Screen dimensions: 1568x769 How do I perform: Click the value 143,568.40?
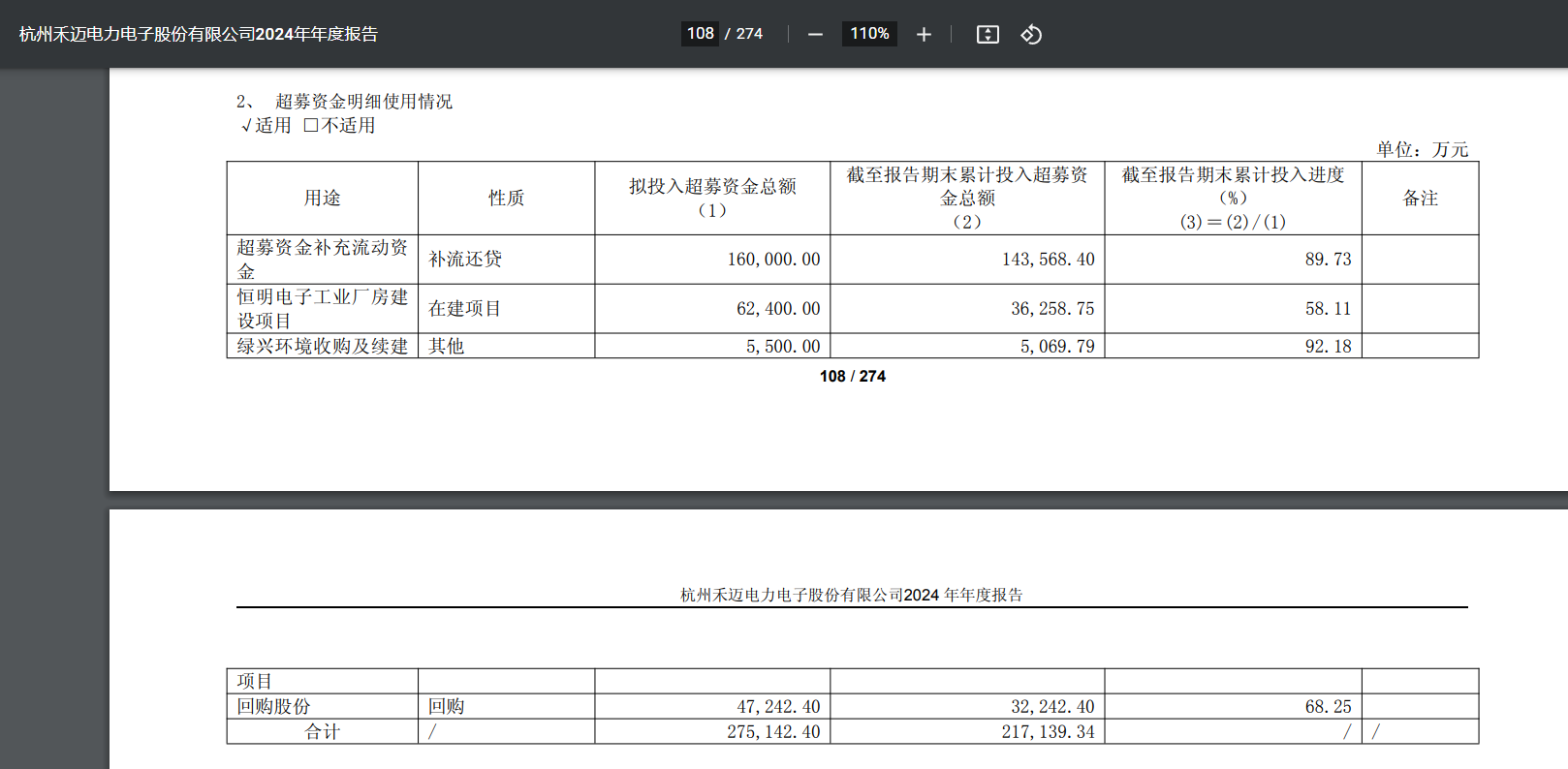[x=1048, y=260]
